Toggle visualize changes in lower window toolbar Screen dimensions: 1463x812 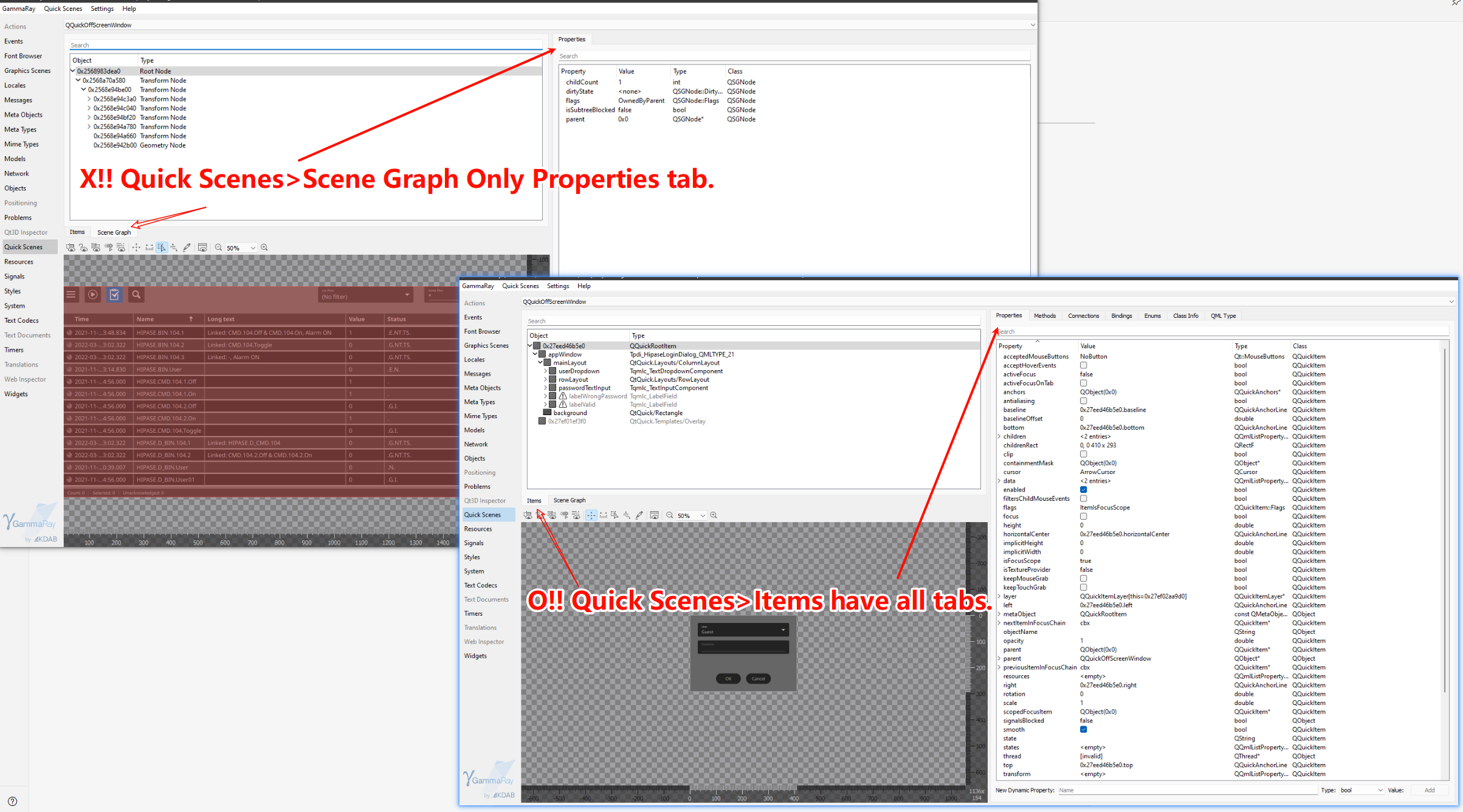[565, 515]
